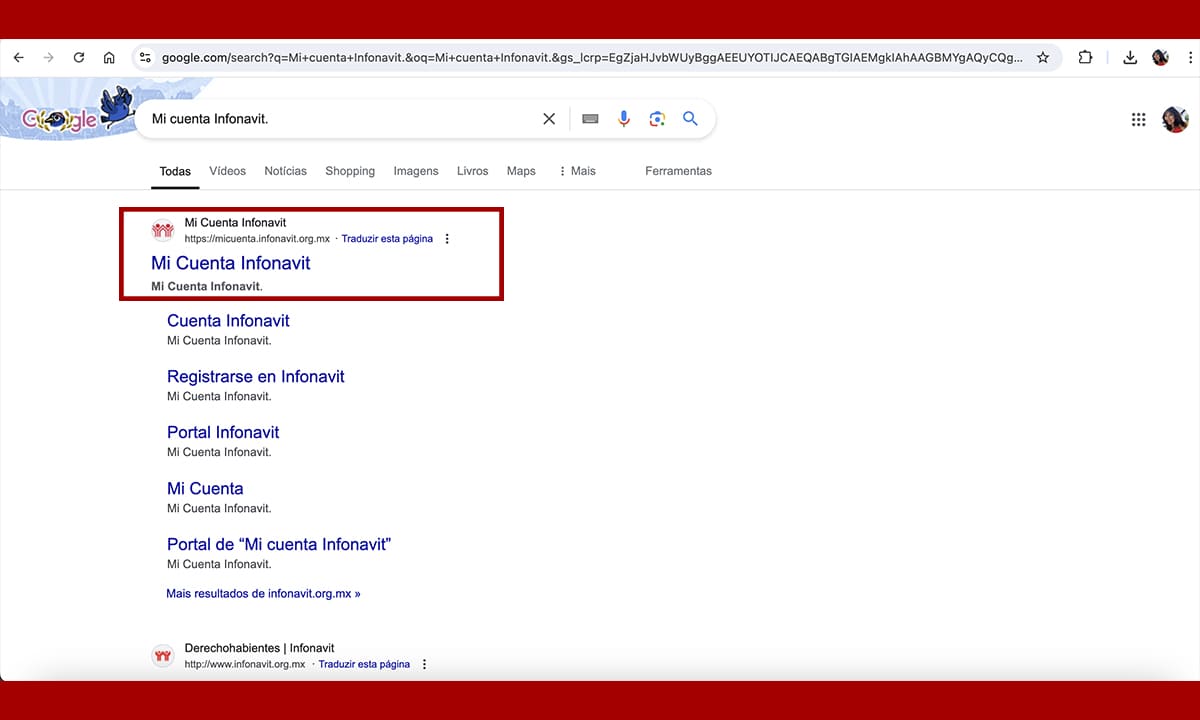Open the browser home page icon
The width and height of the screenshot is (1200, 720).
109,58
